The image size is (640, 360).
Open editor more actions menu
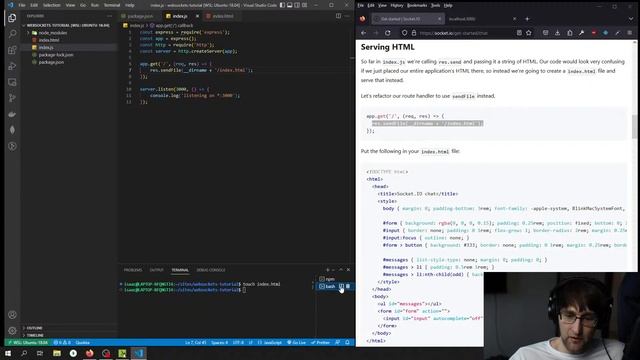pos(347,16)
